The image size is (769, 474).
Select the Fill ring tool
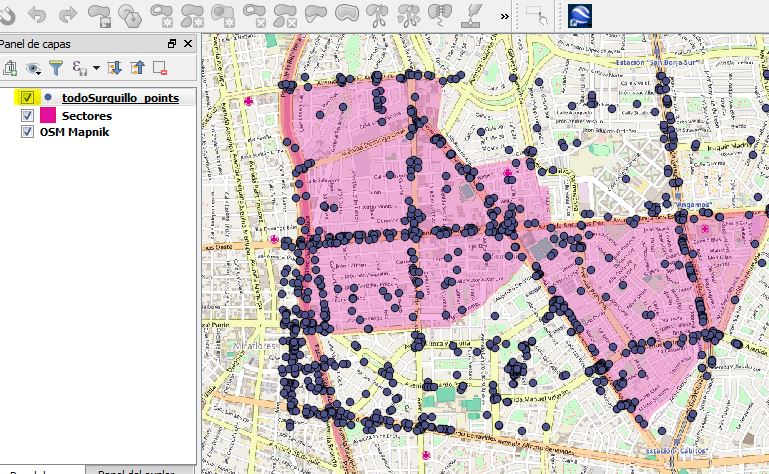(223, 16)
